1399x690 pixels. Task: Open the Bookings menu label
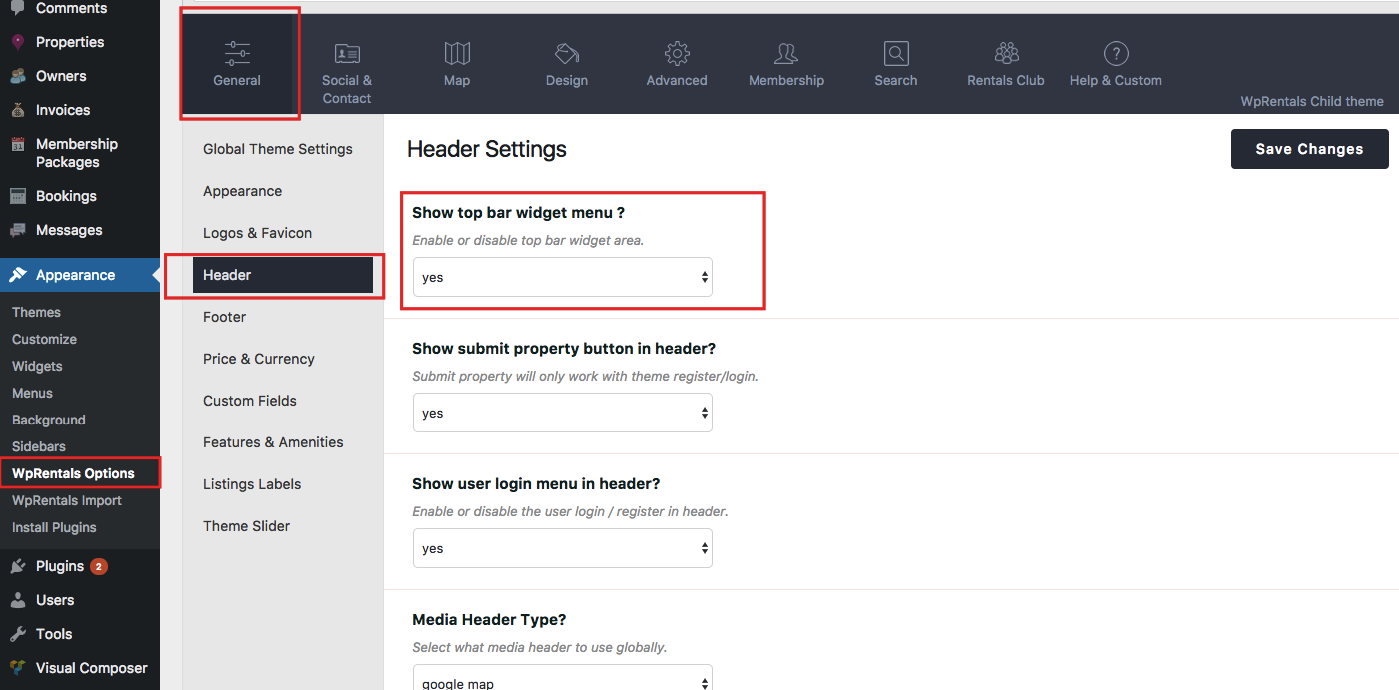[x=66, y=196]
